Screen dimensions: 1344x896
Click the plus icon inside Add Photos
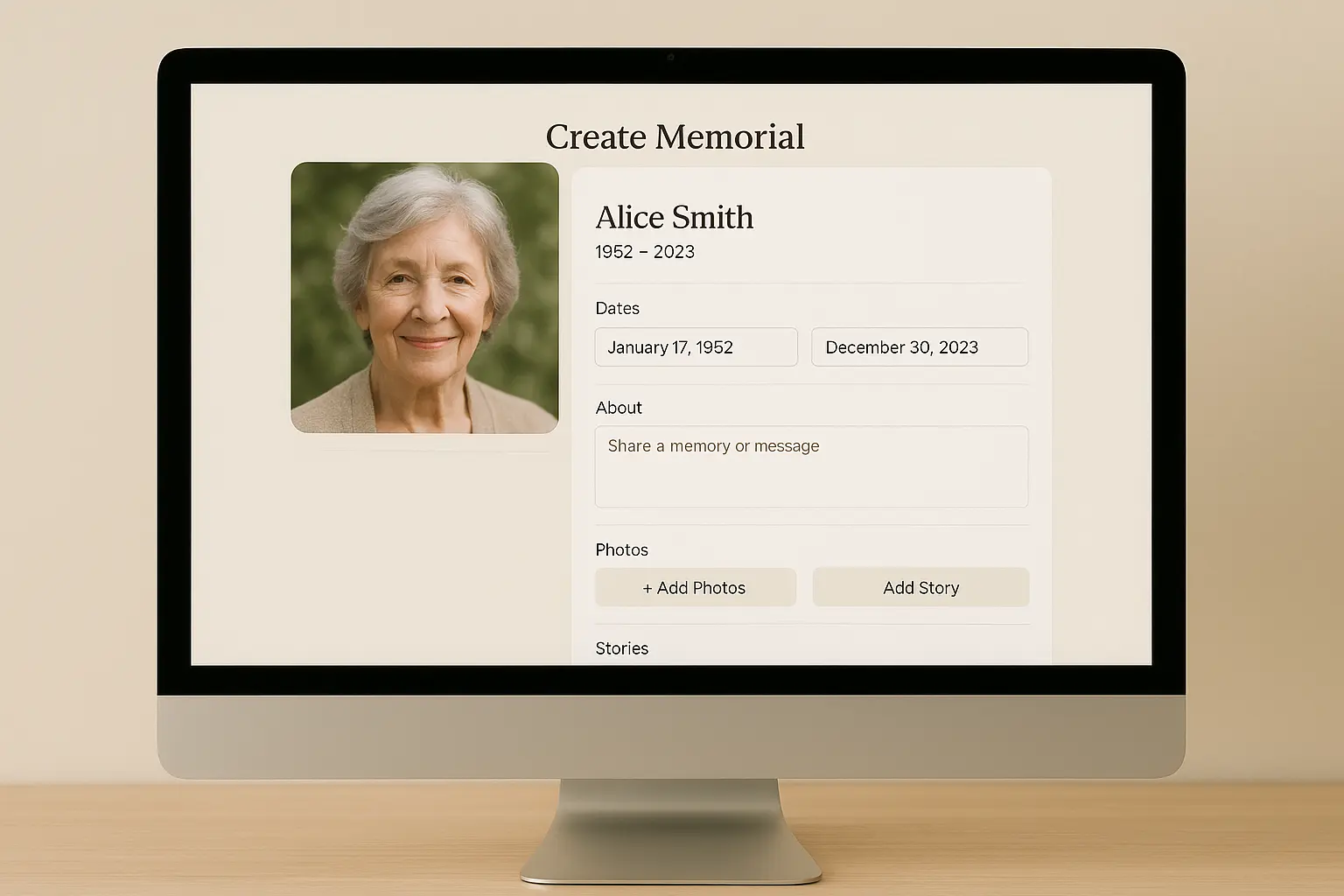[647, 587]
